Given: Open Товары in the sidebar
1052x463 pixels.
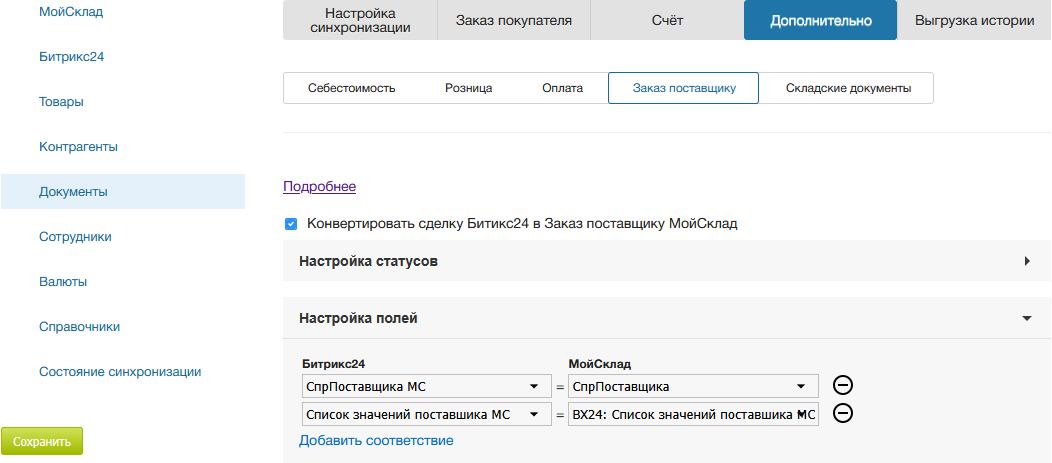Looking at the screenshot, I should click(x=61, y=102).
